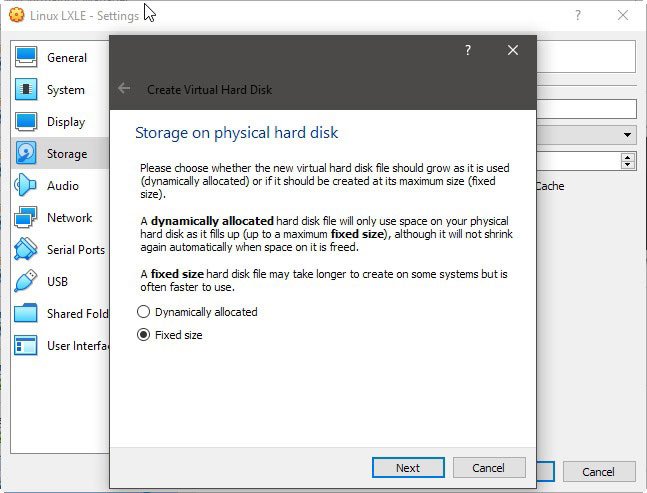This screenshot has height=493, width=647.
Task: Open Network settings category
Action: 69,217
